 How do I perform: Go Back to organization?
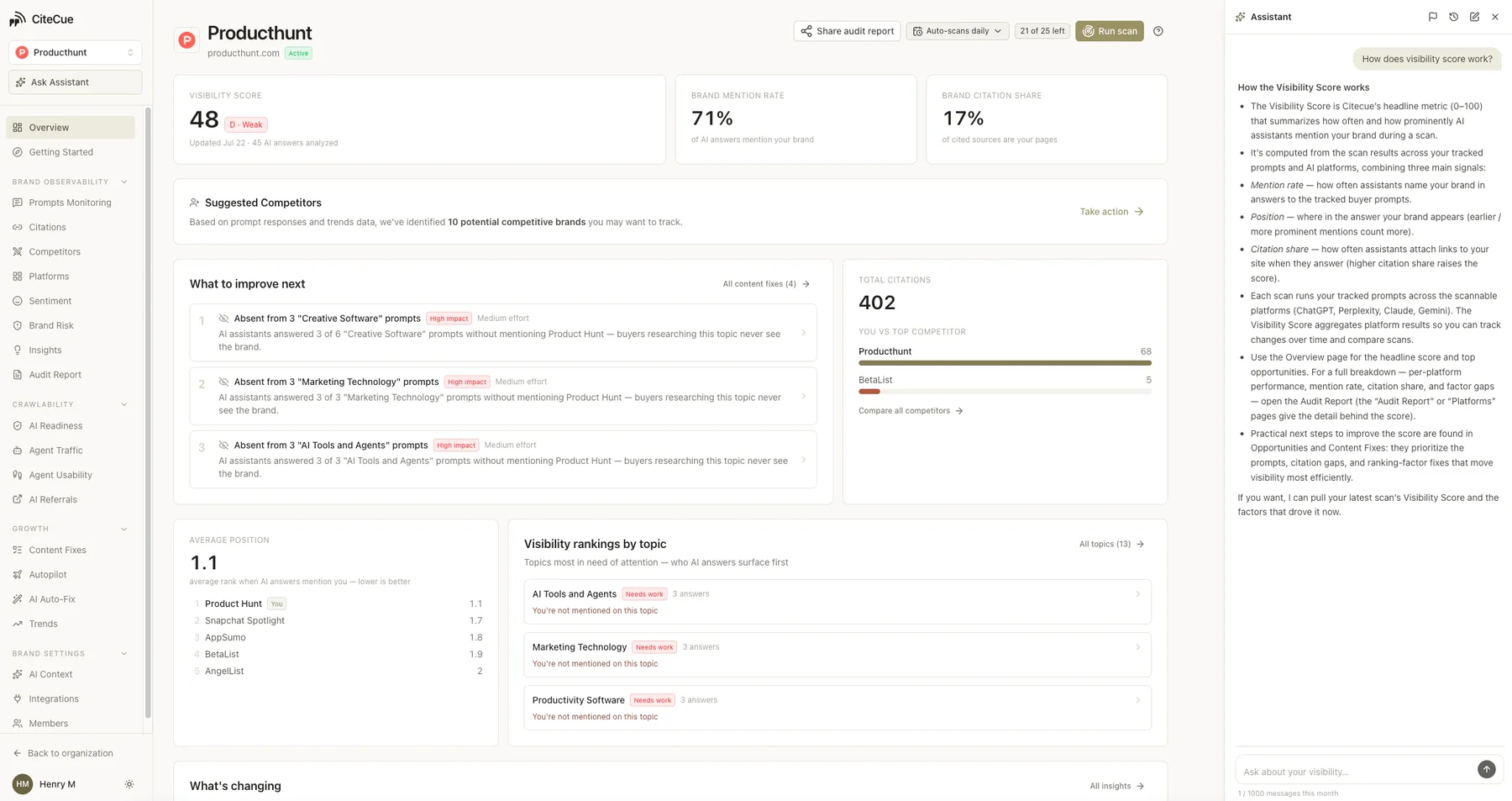(x=63, y=753)
